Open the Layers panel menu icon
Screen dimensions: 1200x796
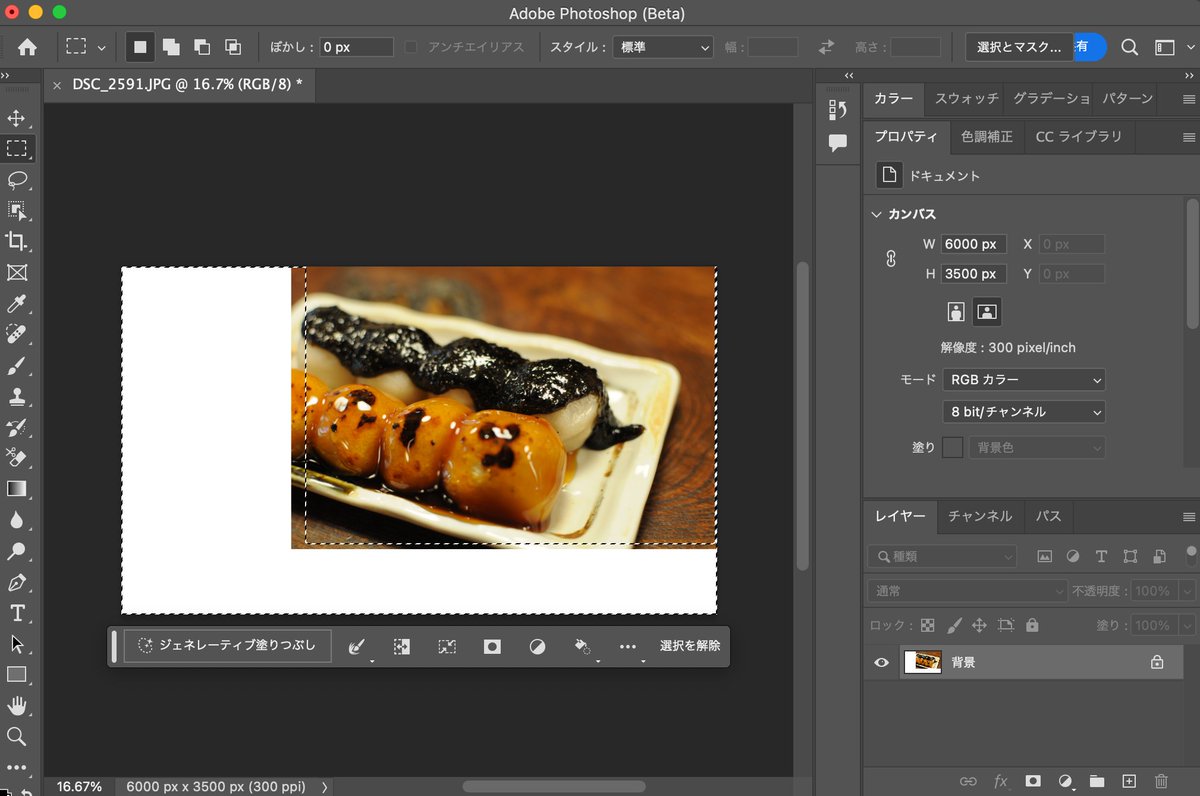1189,517
